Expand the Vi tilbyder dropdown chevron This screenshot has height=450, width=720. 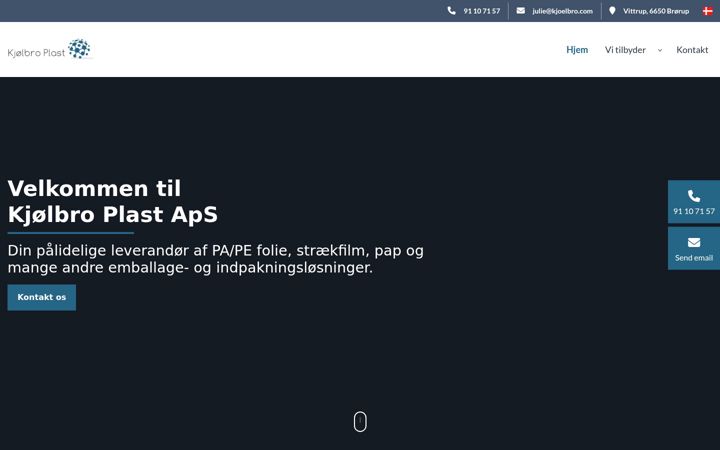(x=660, y=50)
